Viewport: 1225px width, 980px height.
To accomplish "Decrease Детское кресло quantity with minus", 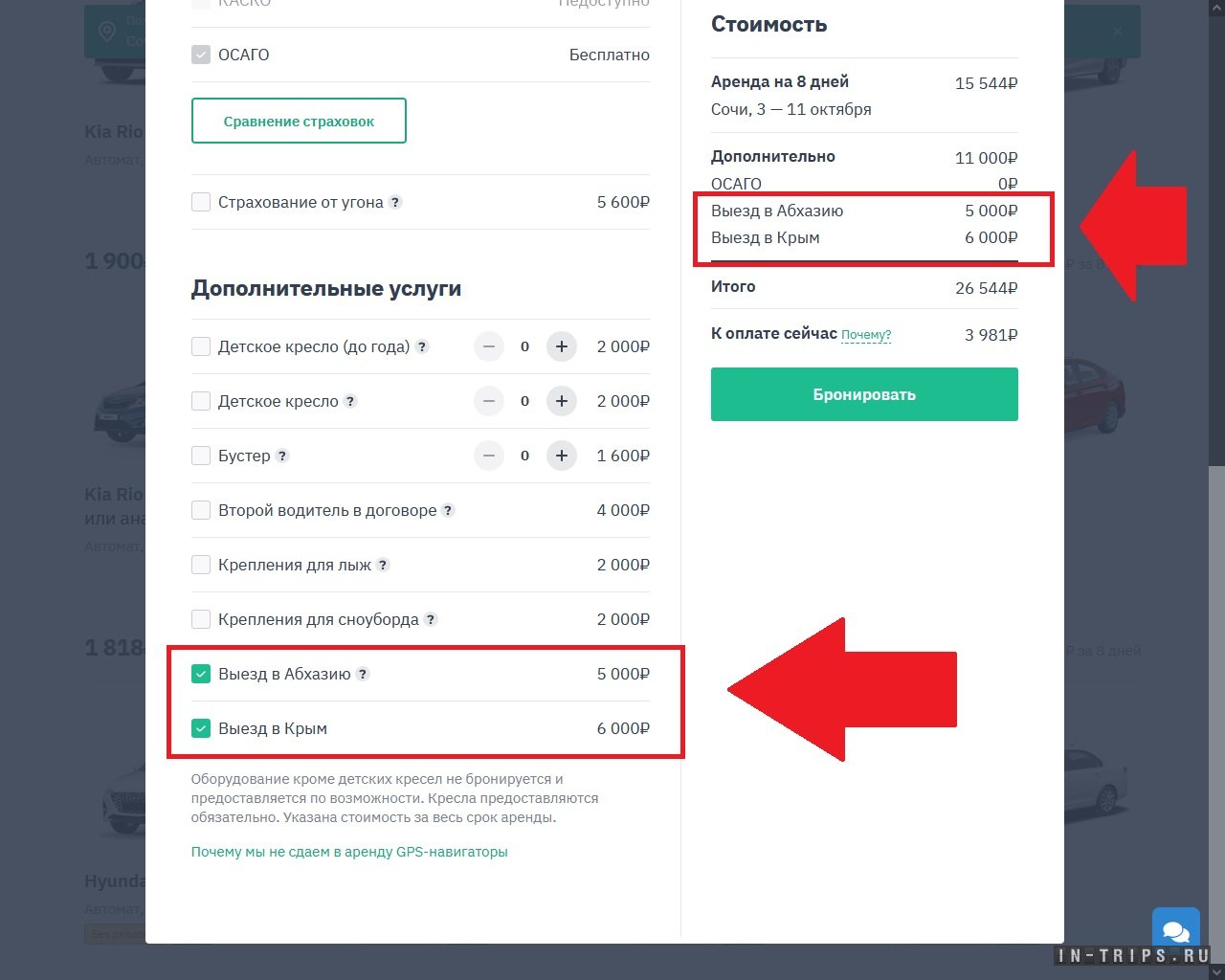I will tap(489, 401).
